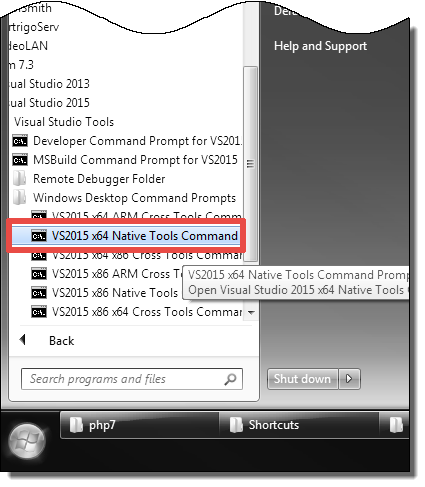The image size is (425, 487).
Task: Go Back to the main Start menu
Action: tap(62, 341)
